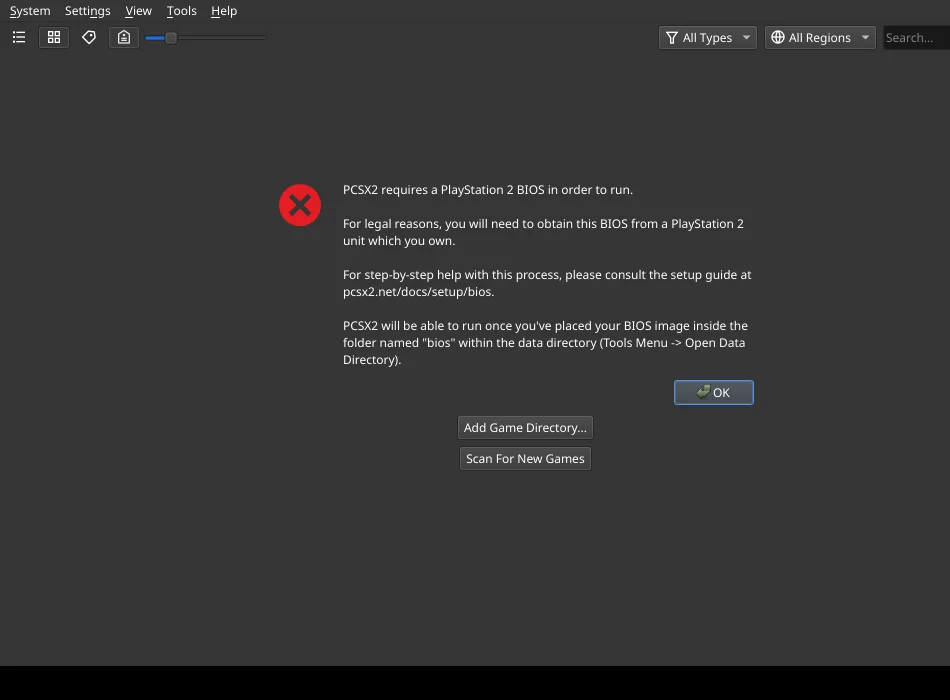Click the pcsx2.net/docs/setup/bios text
The image size is (950, 700).
418,292
